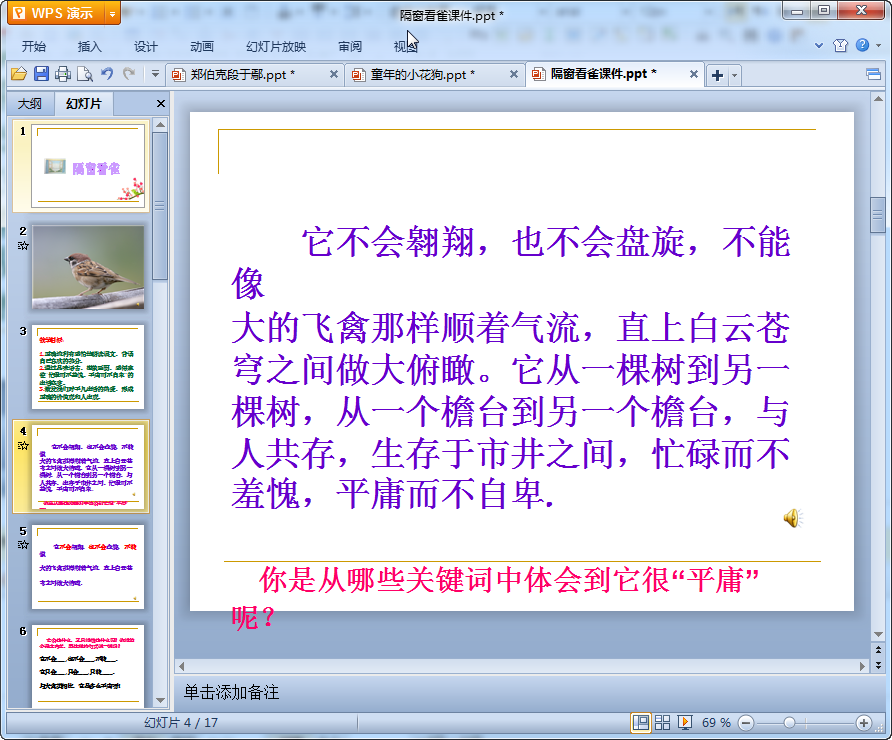Image resolution: width=892 pixels, height=740 pixels.
Task: Expand the WPS 演示 menu arrow
Action: (x=113, y=14)
